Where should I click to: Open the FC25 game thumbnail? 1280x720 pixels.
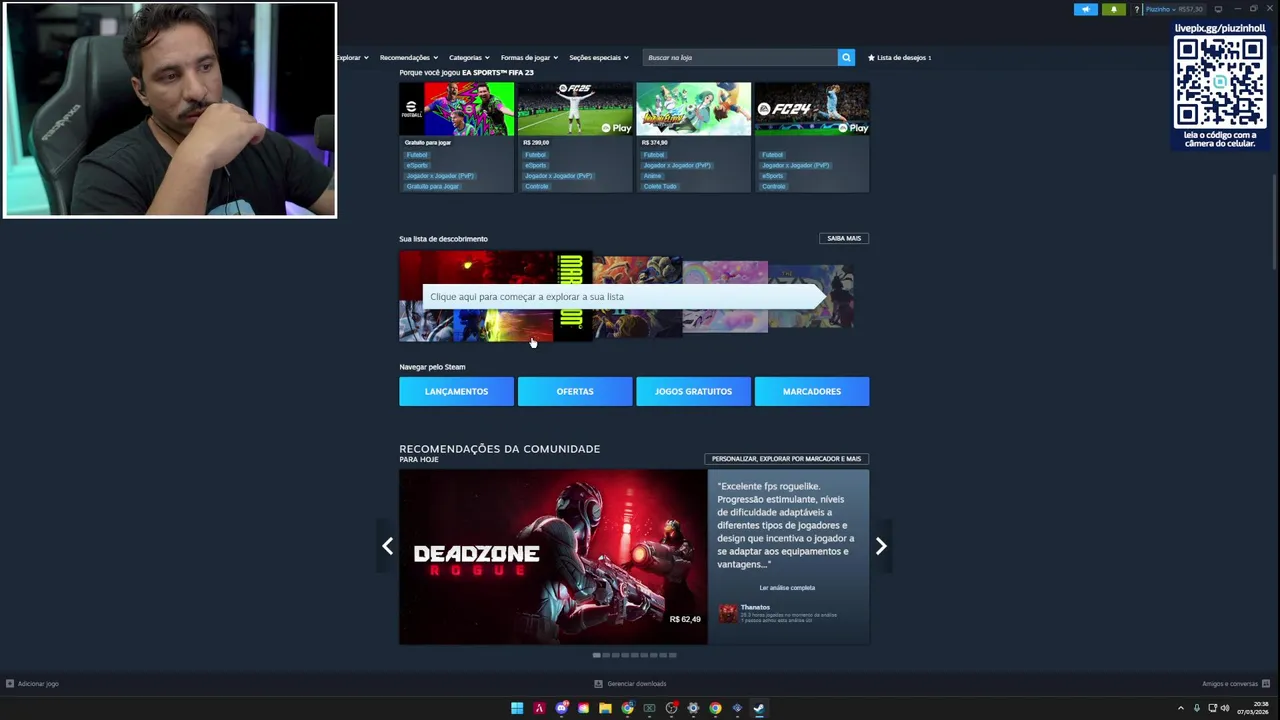[575, 109]
